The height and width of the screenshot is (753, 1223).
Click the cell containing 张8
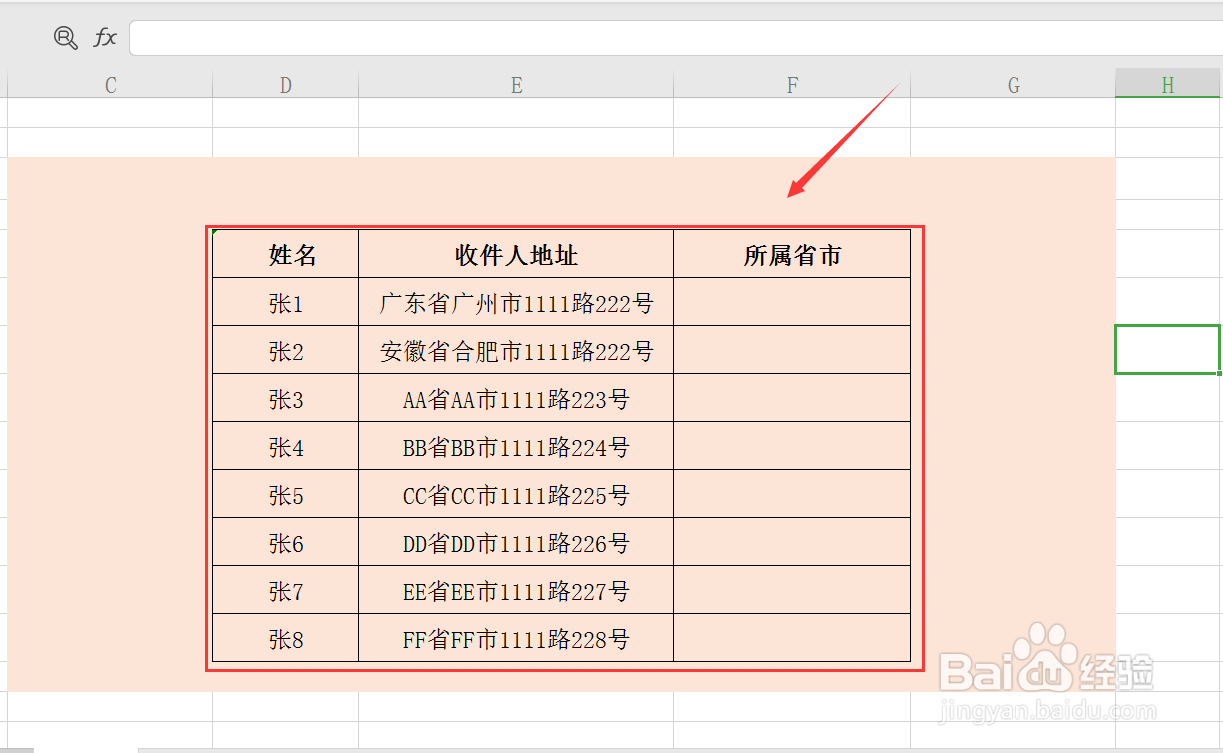(x=285, y=638)
